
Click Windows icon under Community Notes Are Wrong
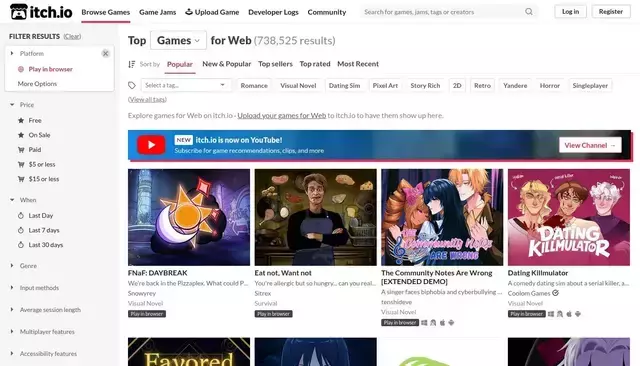point(424,322)
